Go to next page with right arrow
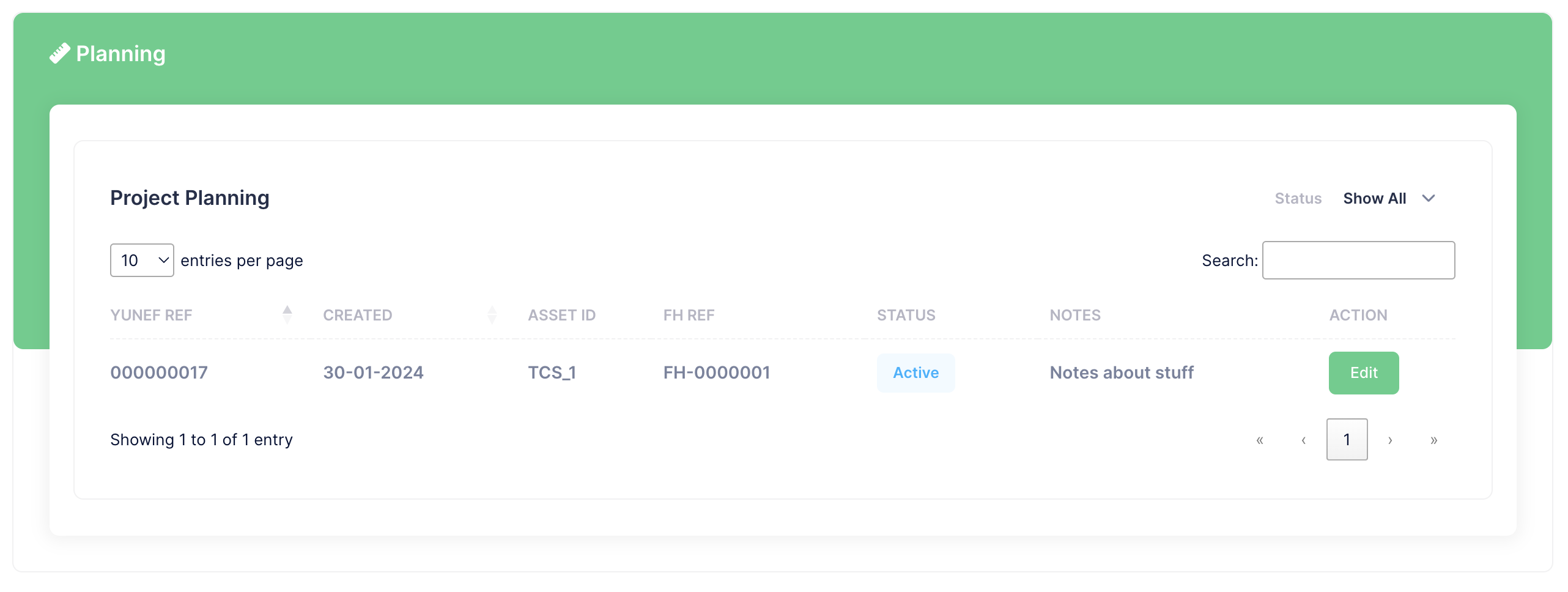 click(x=1390, y=440)
